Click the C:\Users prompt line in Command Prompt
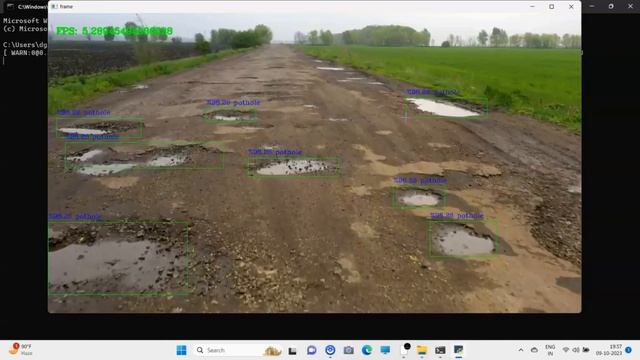640x360 pixels. pyautogui.click(x=25, y=44)
